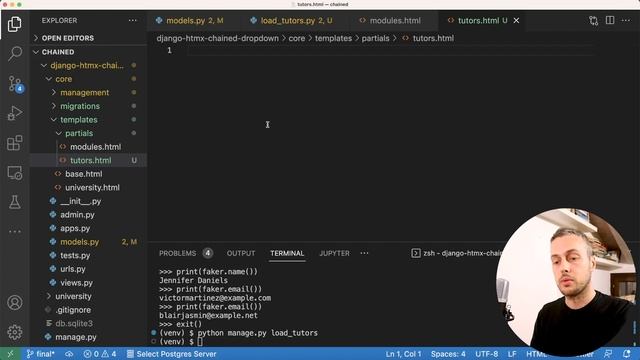640x360 pixels.
Task: Click the feedback icon in status bar
Action: pyautogui.click(x=608, y=354)
